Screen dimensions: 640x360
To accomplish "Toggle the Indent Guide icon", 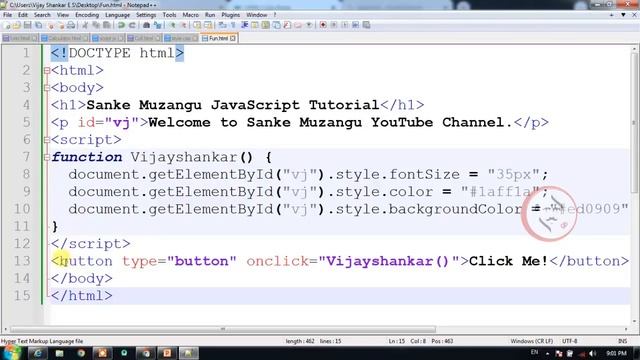I will point(244,25).
